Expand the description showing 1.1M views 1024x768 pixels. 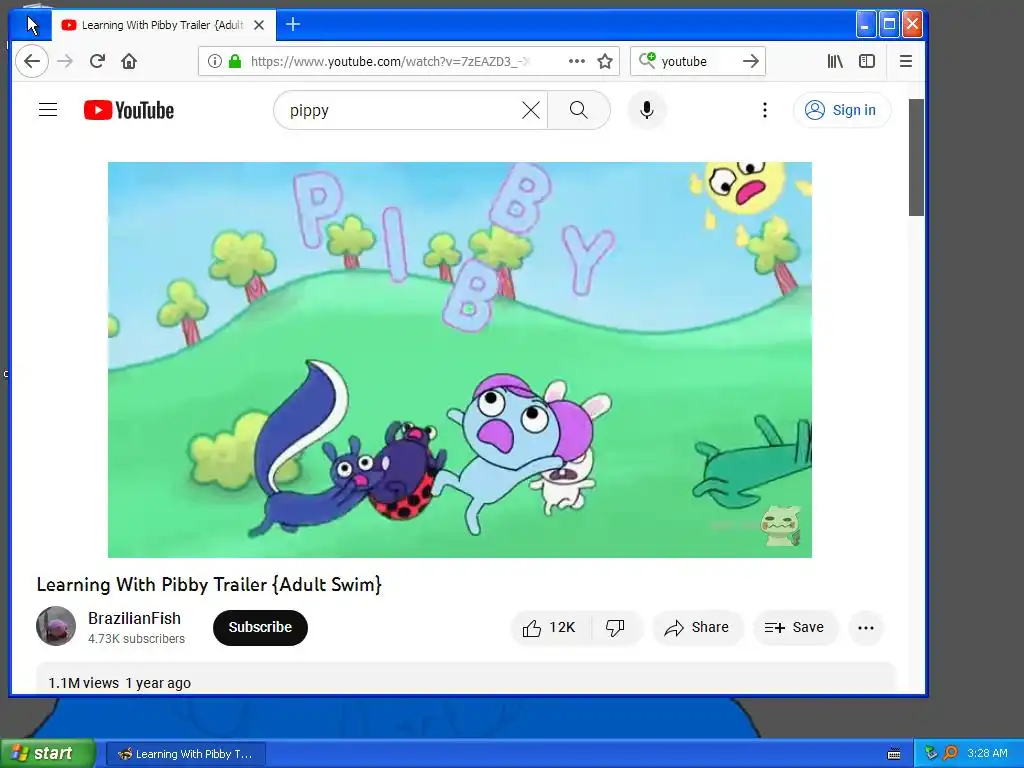[x=465, y=679]
